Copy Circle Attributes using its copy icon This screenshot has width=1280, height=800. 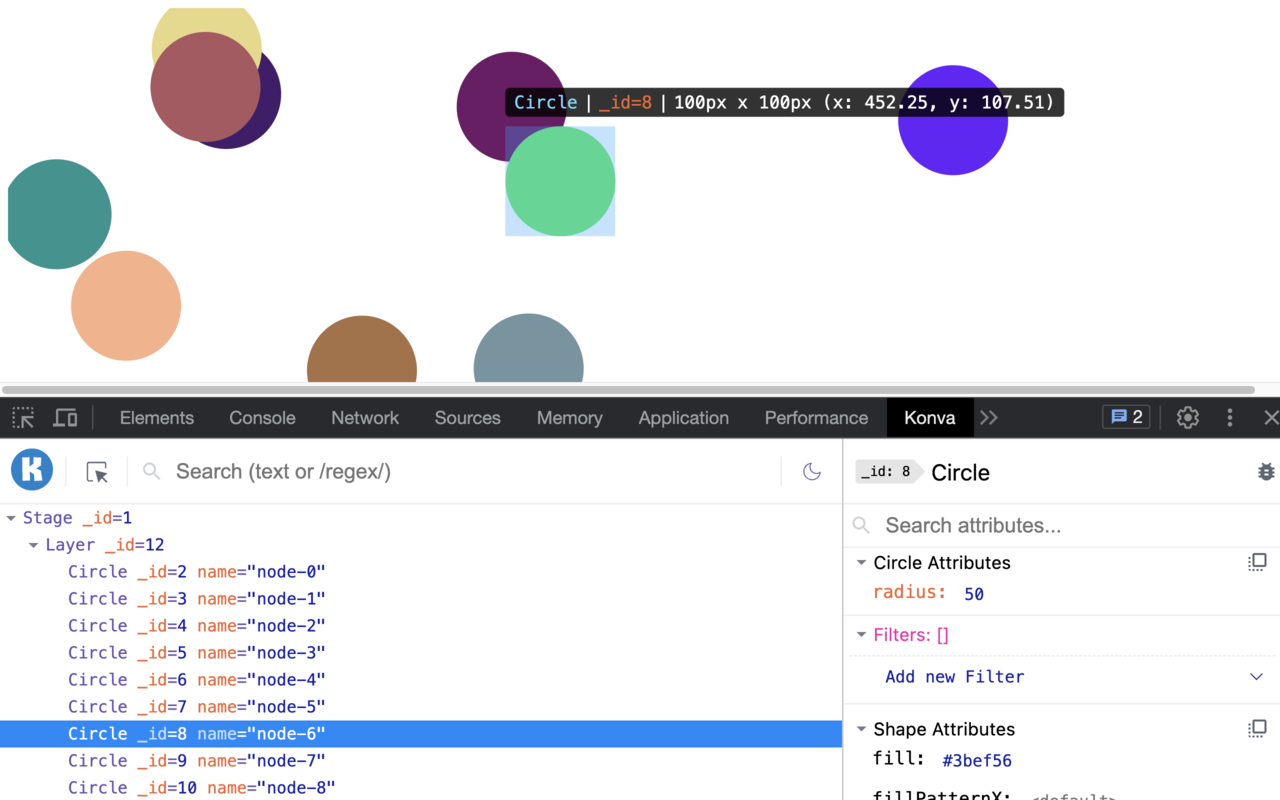(x=1257, y=561)
